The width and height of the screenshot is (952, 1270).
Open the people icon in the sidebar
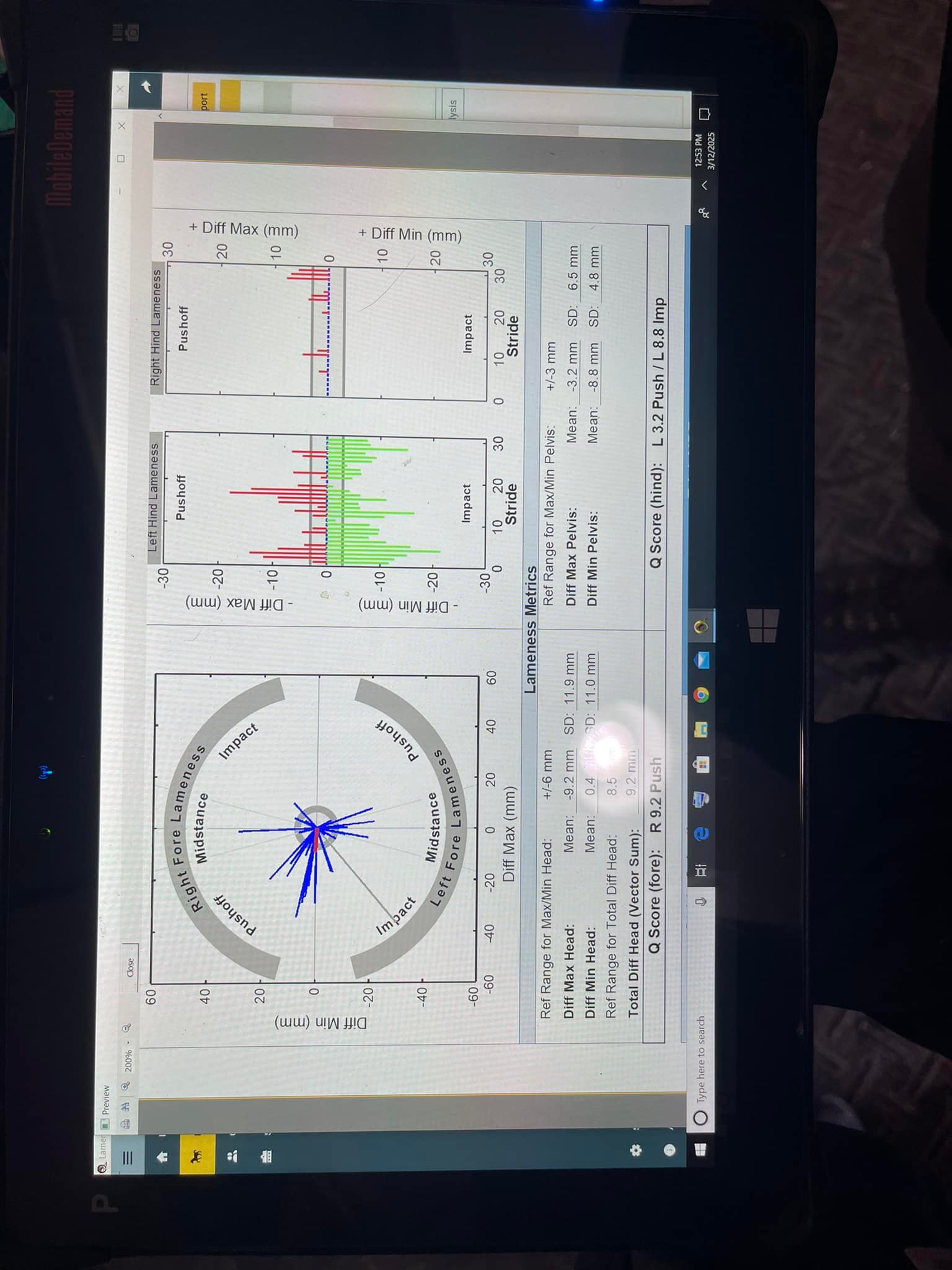click(232, 1156)
